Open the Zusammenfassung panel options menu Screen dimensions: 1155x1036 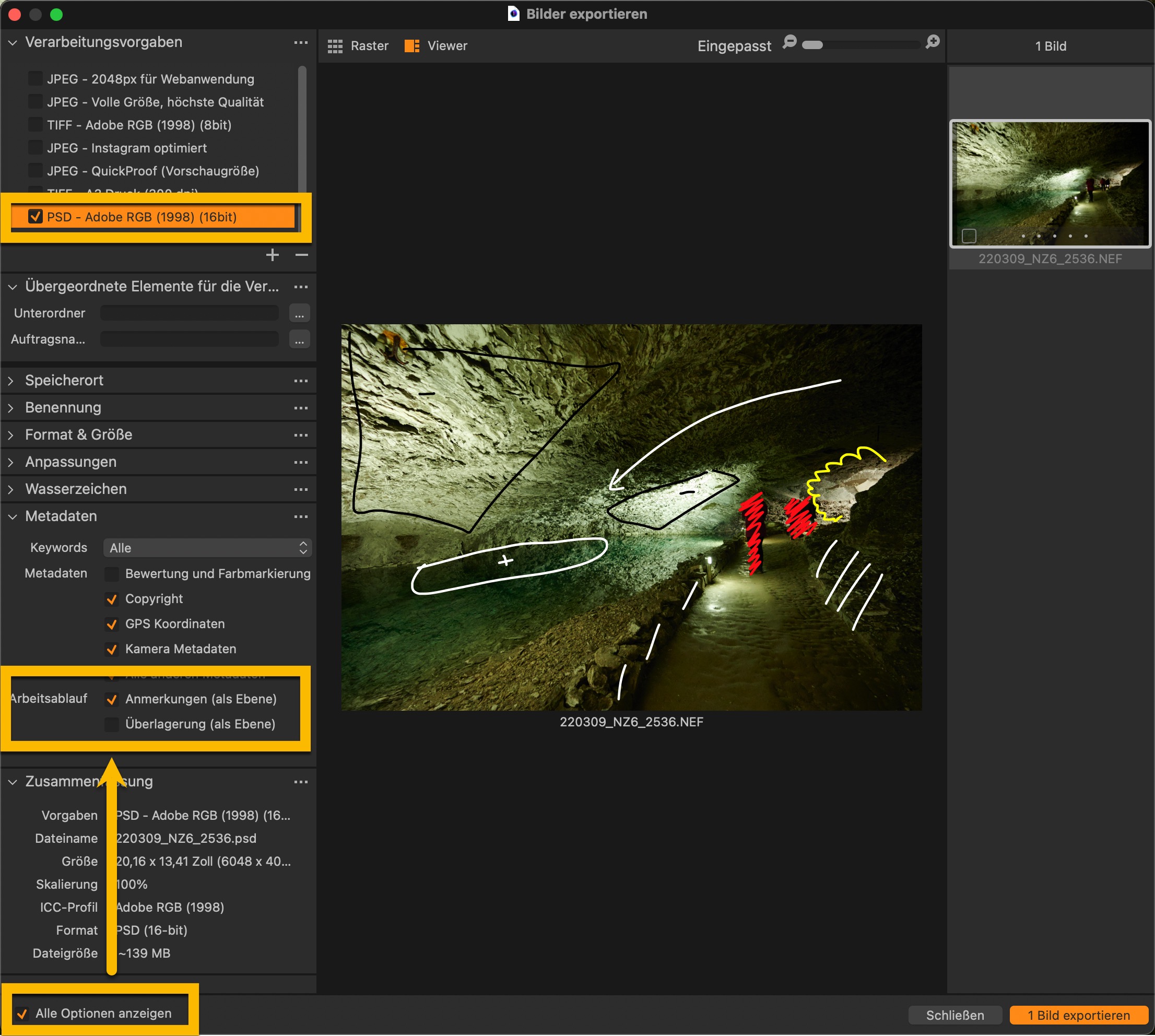[301, 782]
